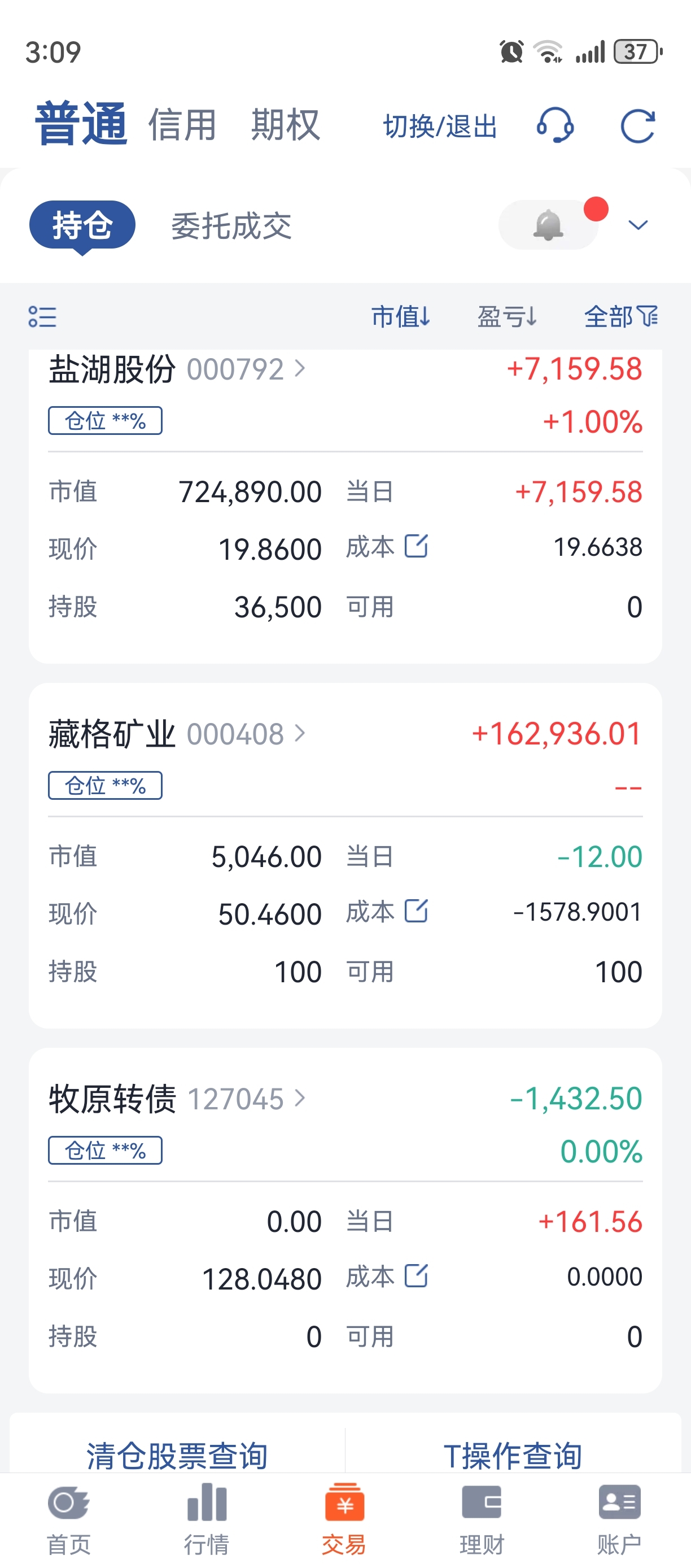Edit cost basis icon for 盐湖股份
Image resolution: width=691 pixels, height=1568 pixels.
pyautogui.click(x=417, y=546)
